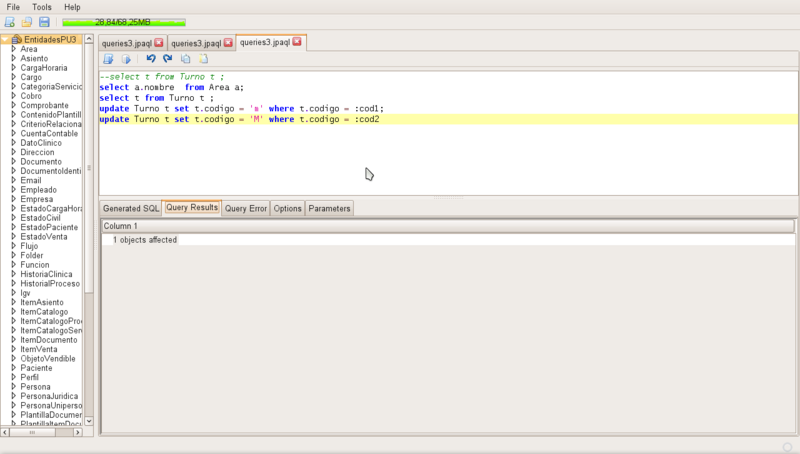
Task: Open the Query Error tab
Action: tap(246, 208)
